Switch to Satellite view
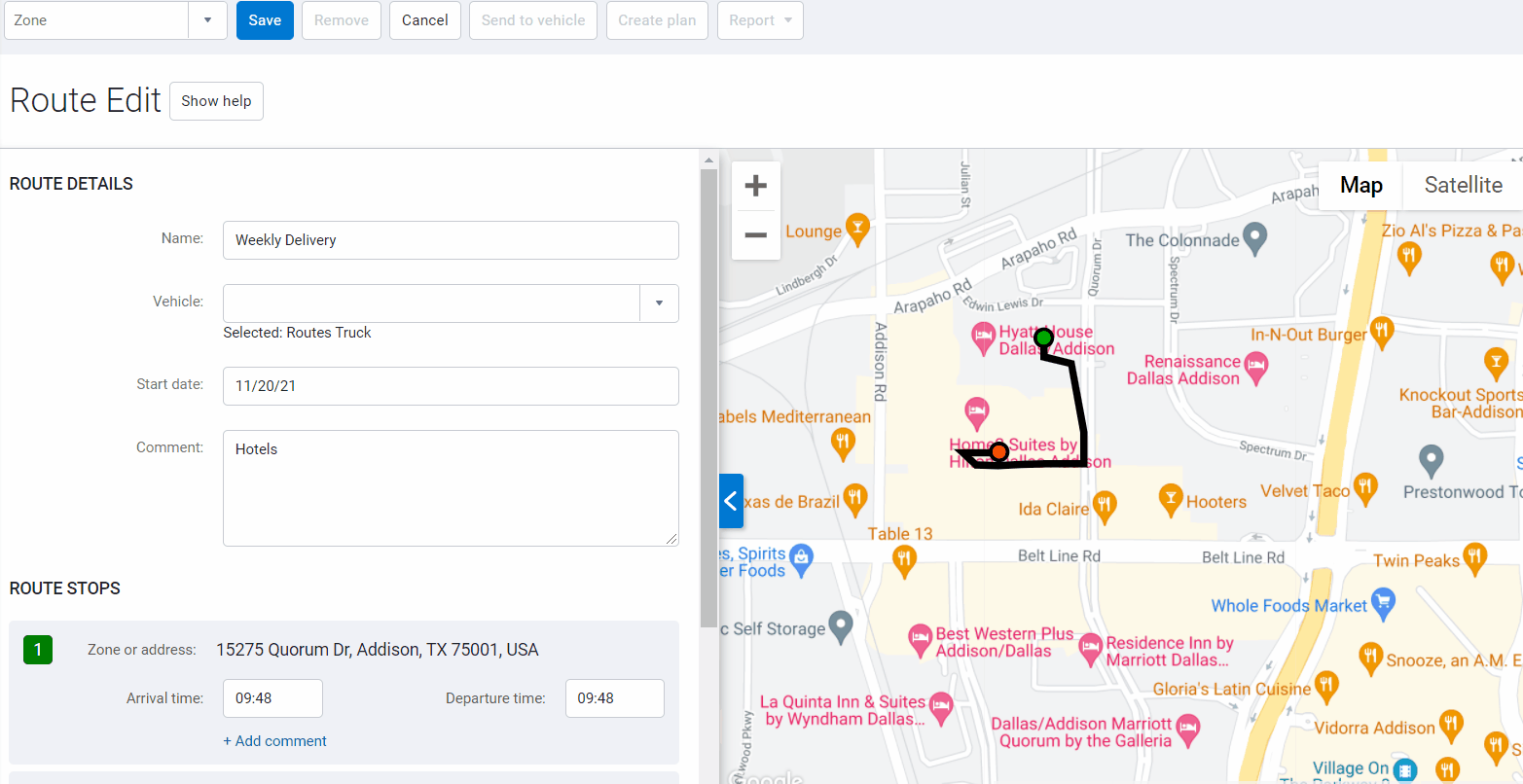1523x784 pixels. [x=1463, y=185]
